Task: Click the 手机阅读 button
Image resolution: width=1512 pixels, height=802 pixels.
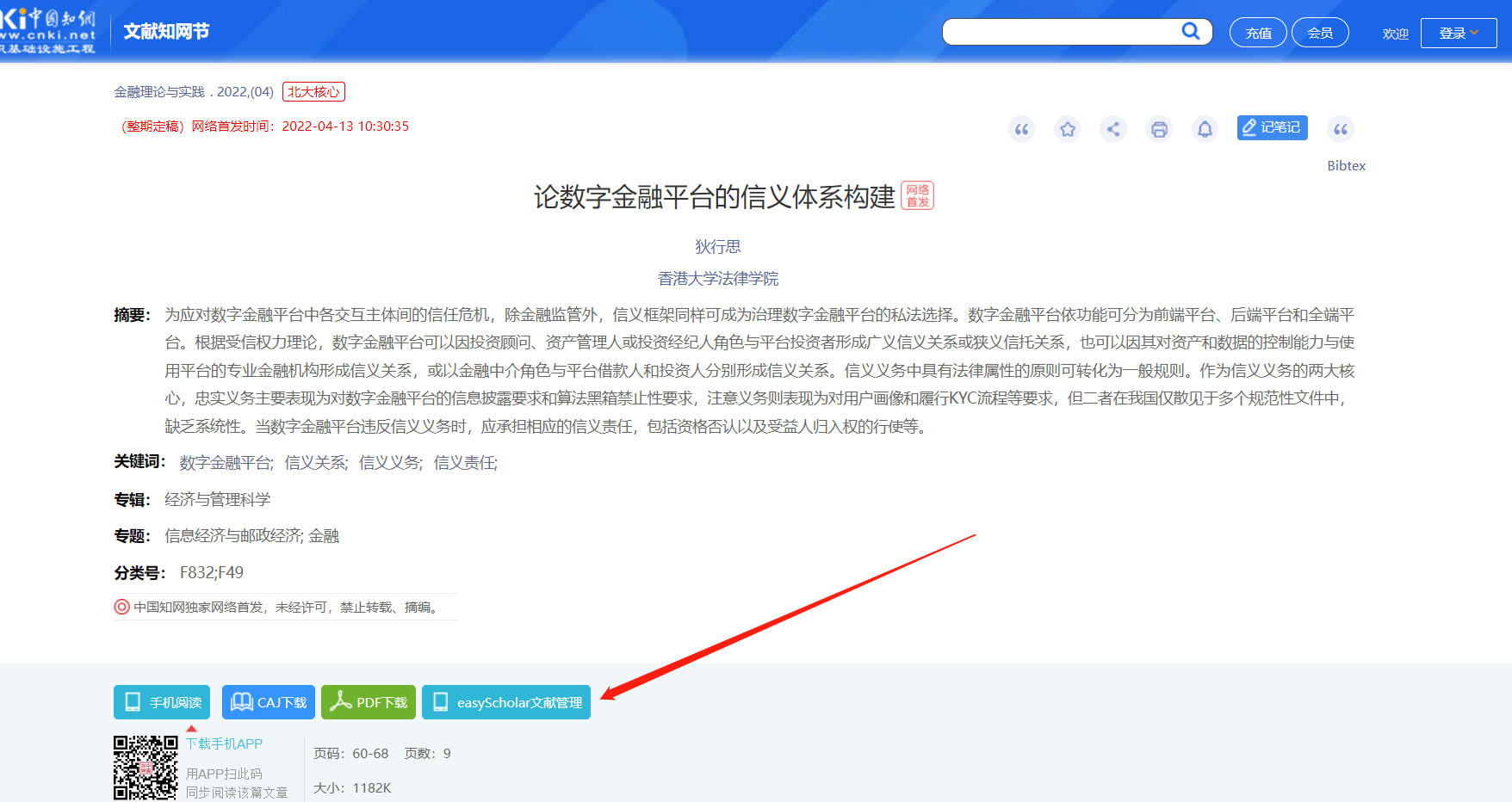Action: pyautogui.click(x=162, y=702)
